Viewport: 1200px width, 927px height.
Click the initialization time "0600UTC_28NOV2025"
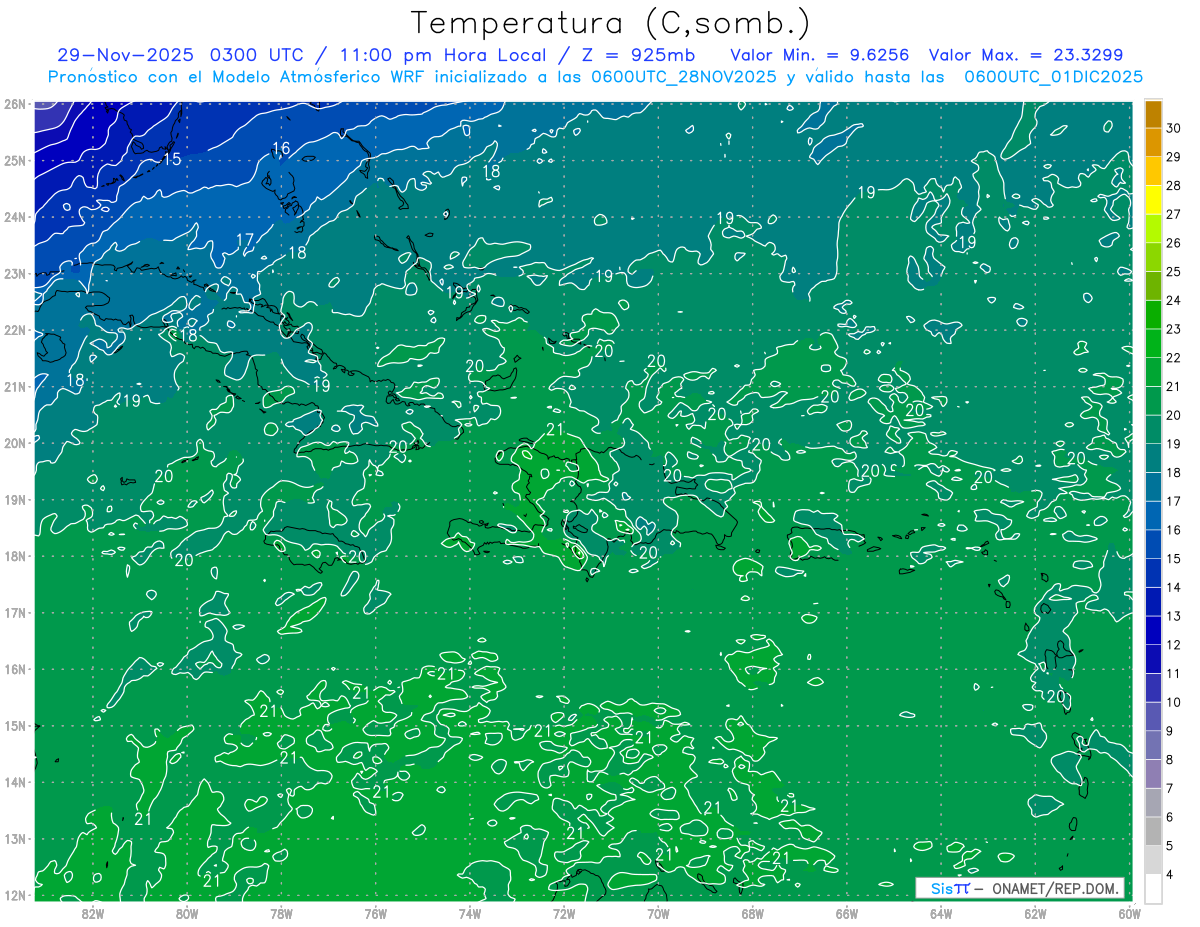[683, 77]
